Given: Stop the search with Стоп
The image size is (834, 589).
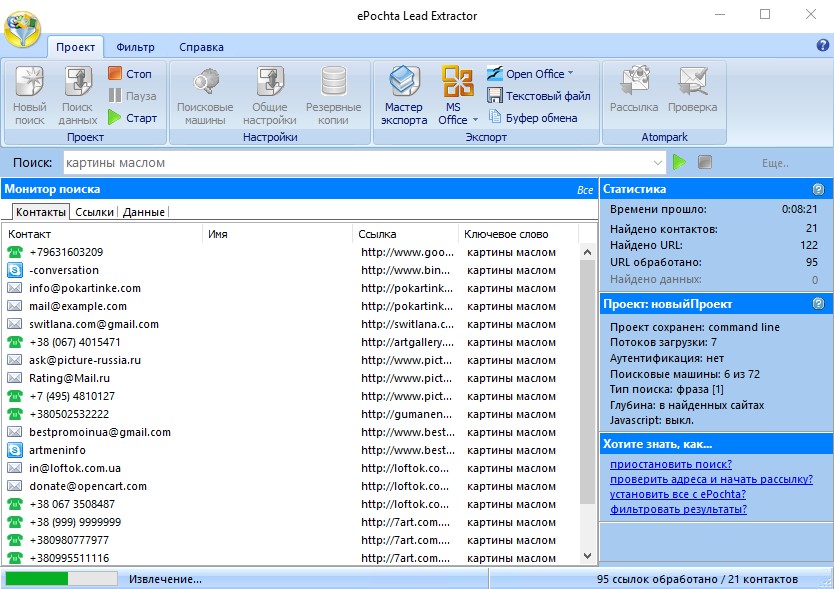Looking at the screenshot, I should 130,73.
